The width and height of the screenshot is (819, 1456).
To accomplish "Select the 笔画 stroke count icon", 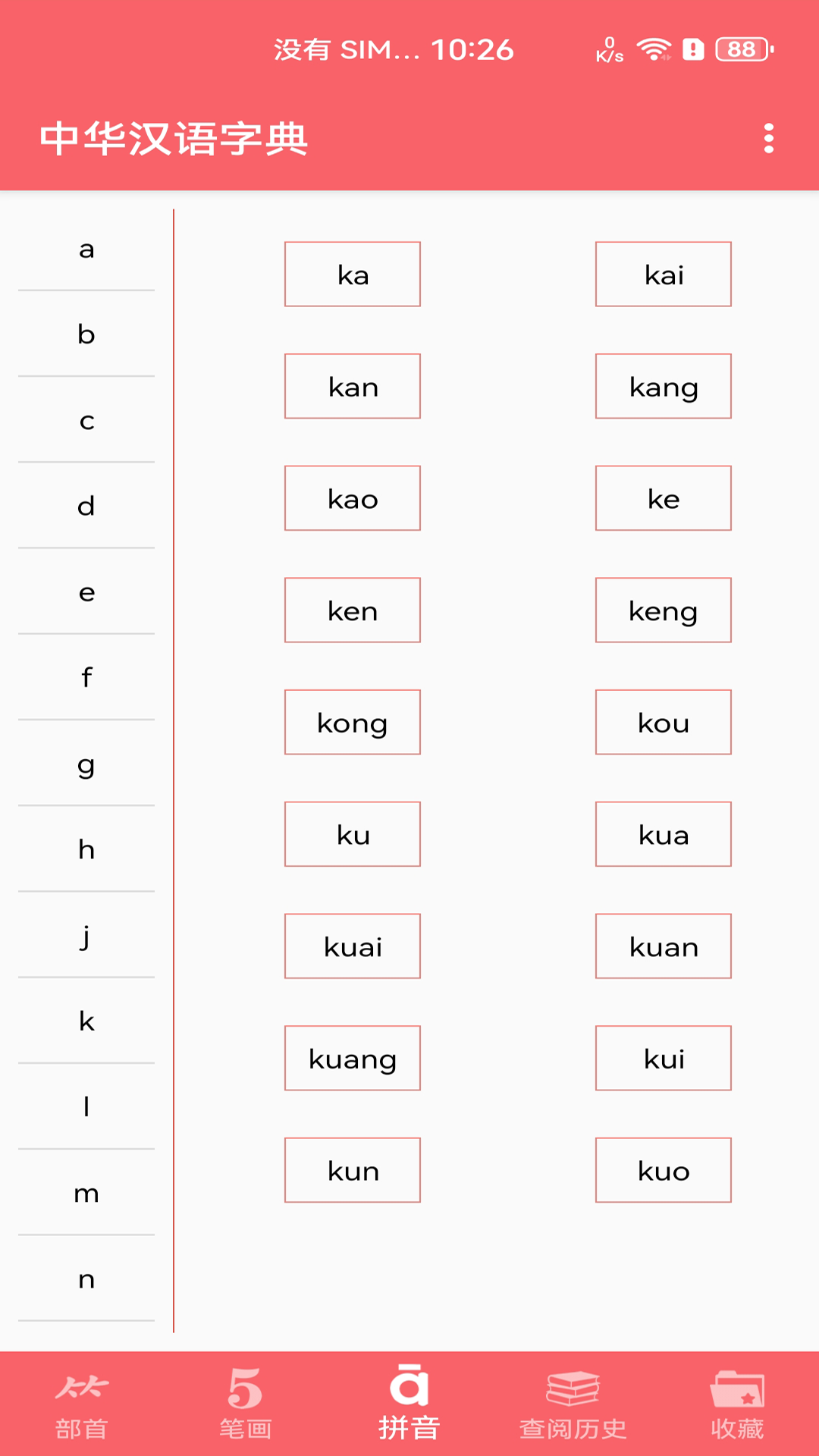I will point(244,1408).
